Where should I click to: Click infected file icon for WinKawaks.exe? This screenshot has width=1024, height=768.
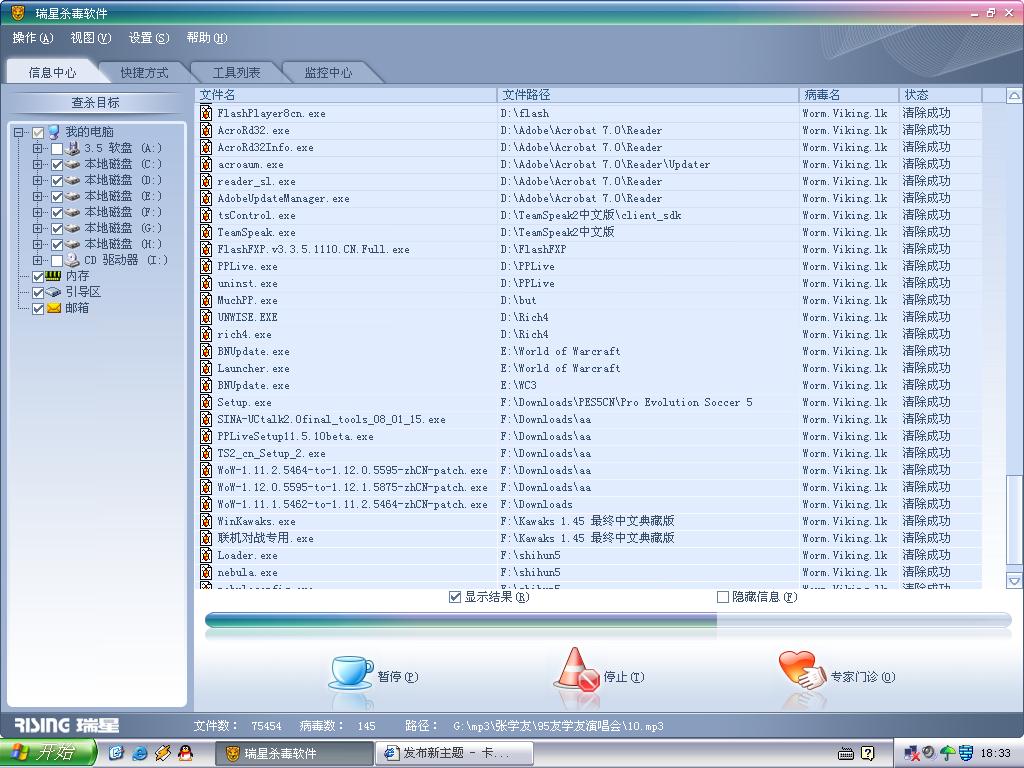pyautogui.click(x=206, y=521)
